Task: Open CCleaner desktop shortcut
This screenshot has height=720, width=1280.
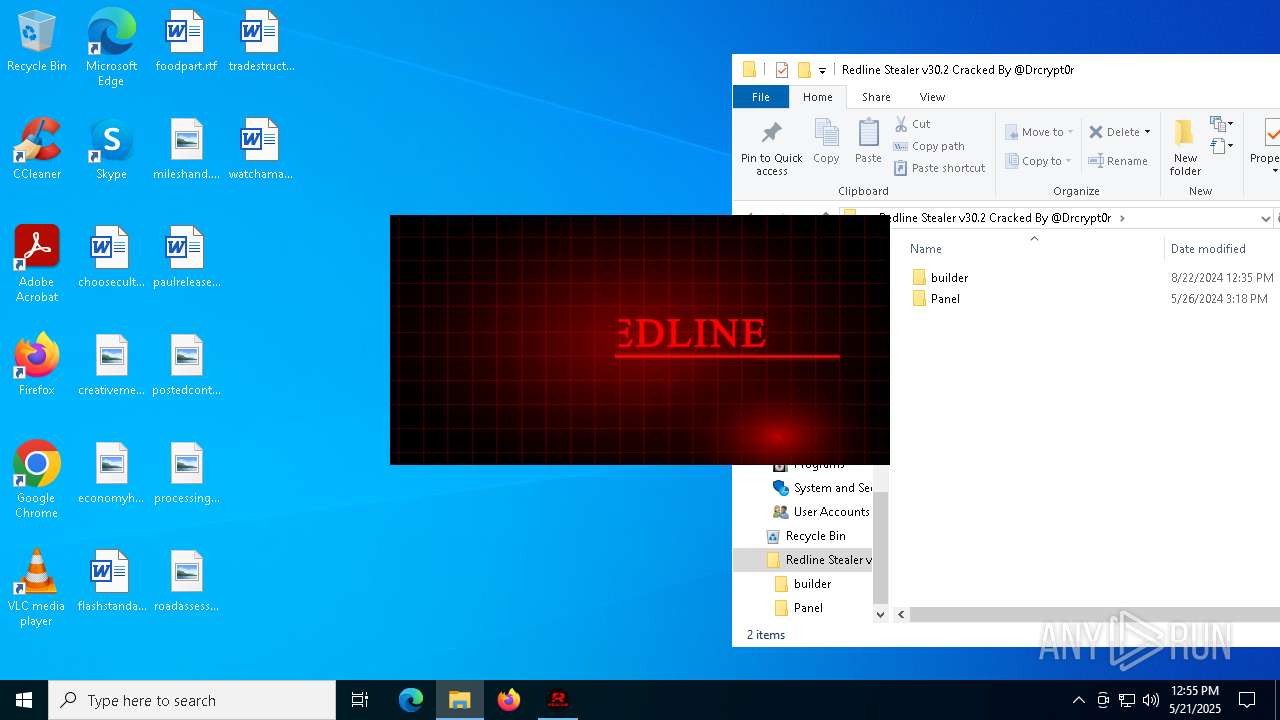Action: pyautogui.click(x=37, y=150)
